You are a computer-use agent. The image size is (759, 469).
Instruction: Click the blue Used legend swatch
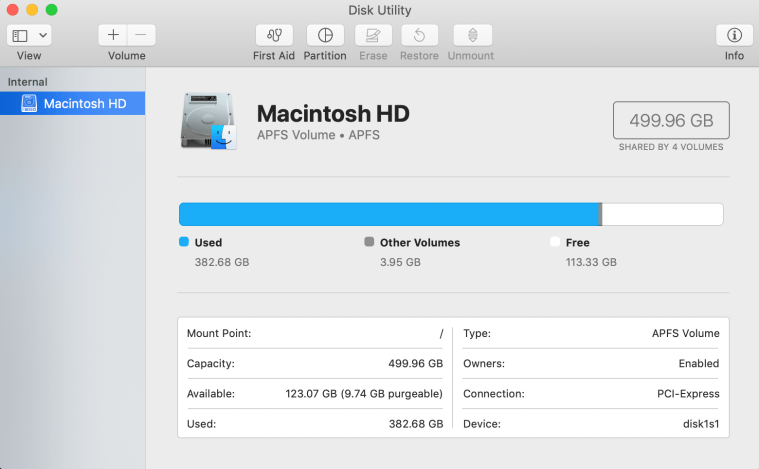pyautogui.click(x=184, y=242)
